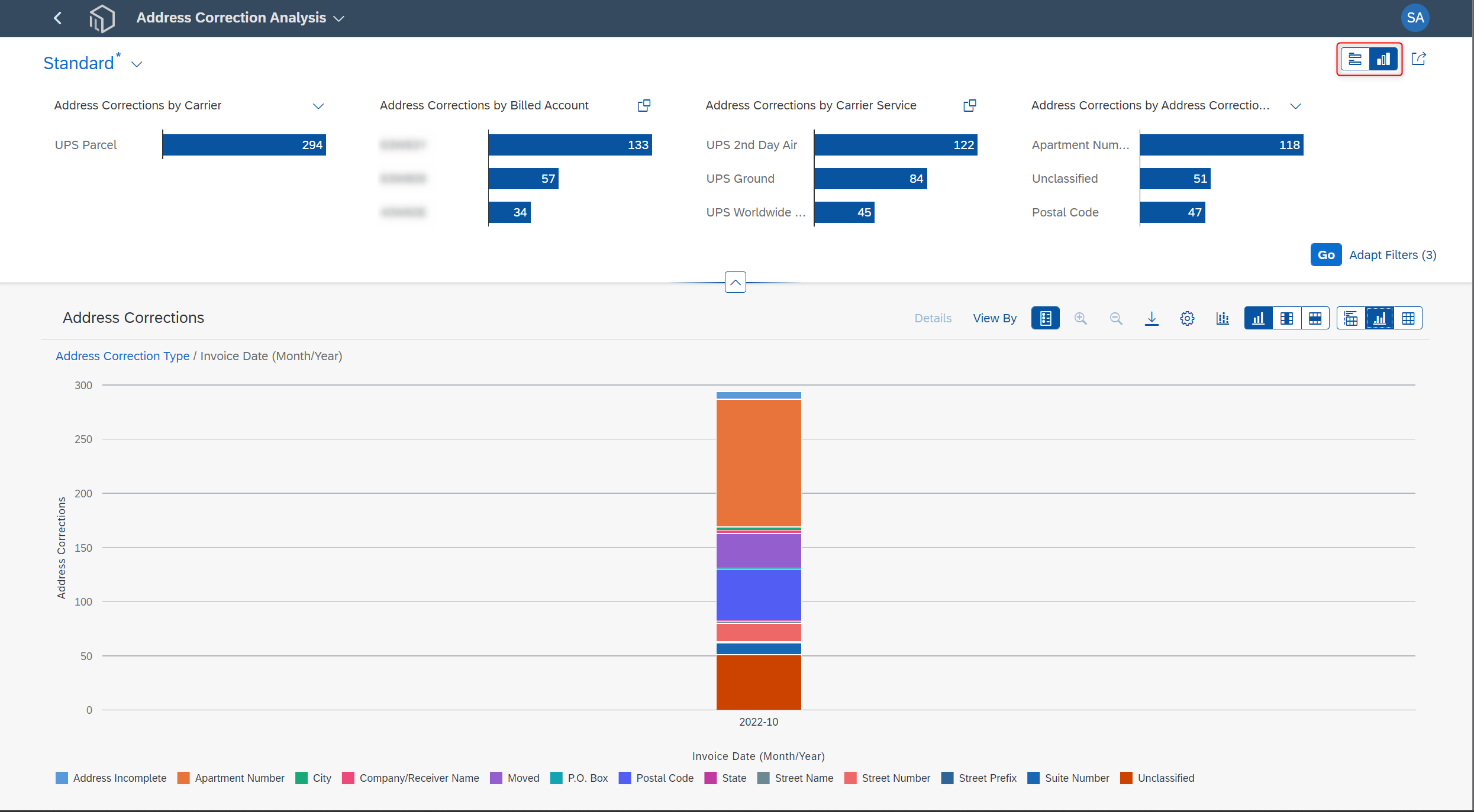Open Address Corrections by Carrier chevron
This screenshot has width=1474, height=812.
[x=318, y=106]
